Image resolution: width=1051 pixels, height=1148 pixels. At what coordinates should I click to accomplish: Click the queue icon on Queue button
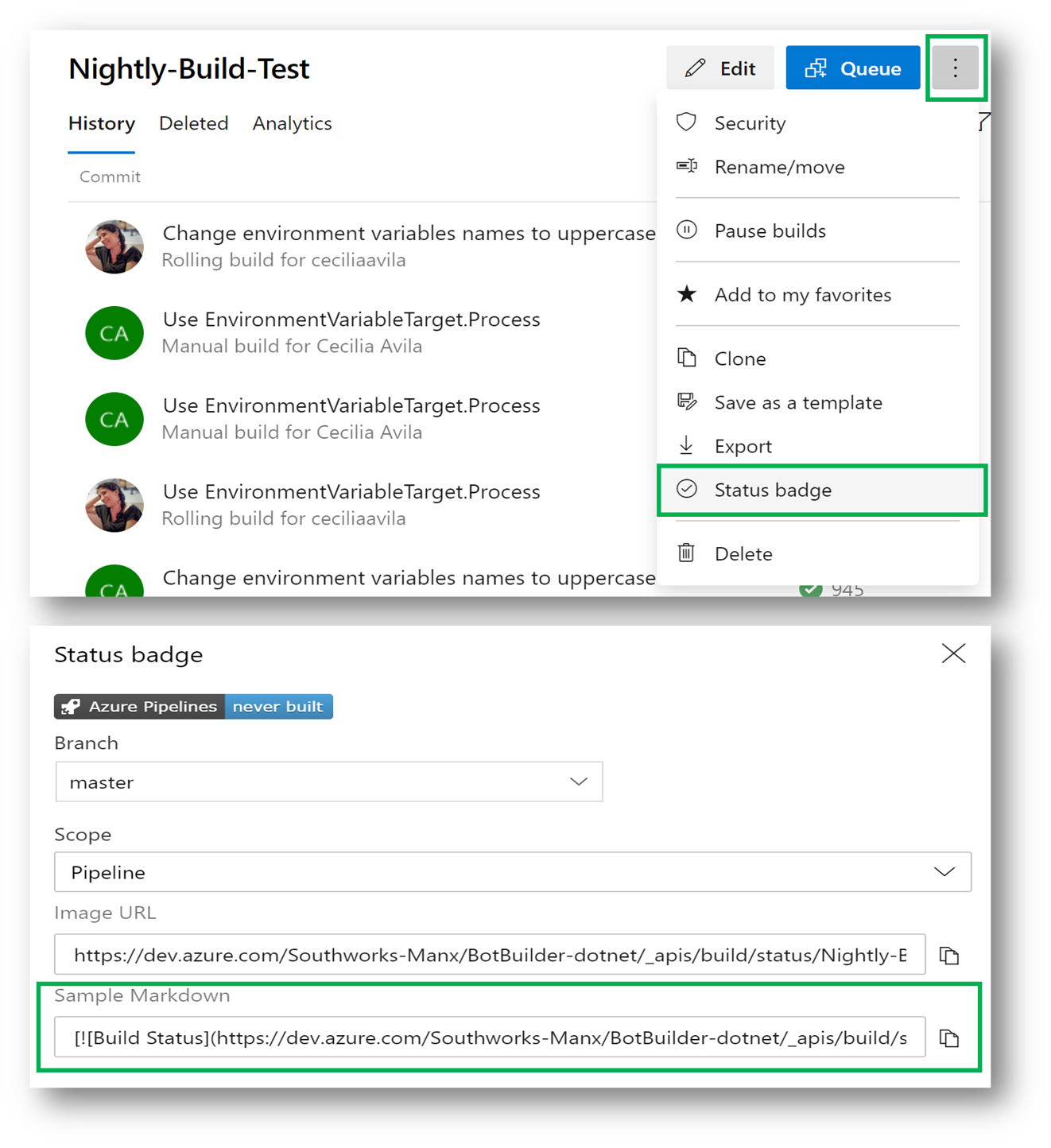816,68
